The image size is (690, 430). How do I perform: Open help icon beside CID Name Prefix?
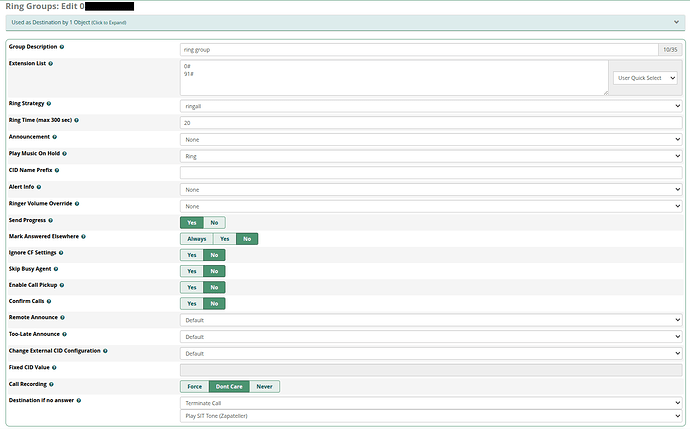pos(57,170)
